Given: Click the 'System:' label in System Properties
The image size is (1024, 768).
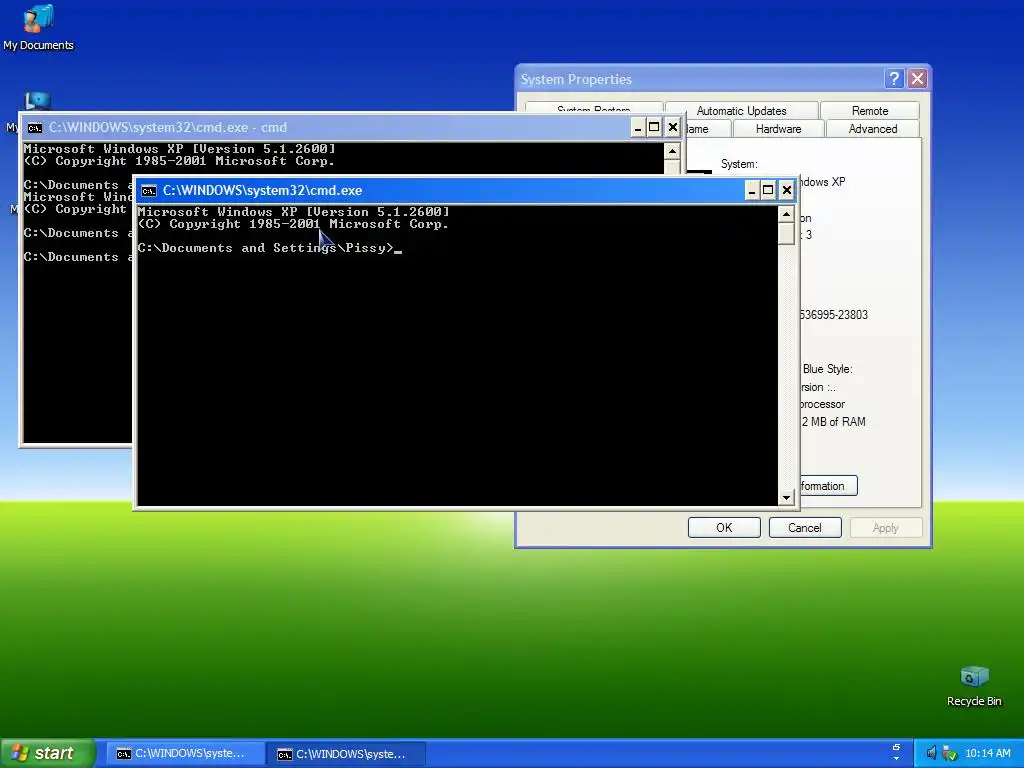Looking at the screenshot, I should (739, 165).
